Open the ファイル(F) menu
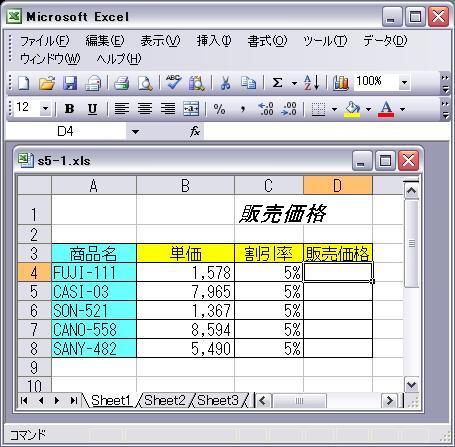Viewport: 455px width, 447px height. 45,41
